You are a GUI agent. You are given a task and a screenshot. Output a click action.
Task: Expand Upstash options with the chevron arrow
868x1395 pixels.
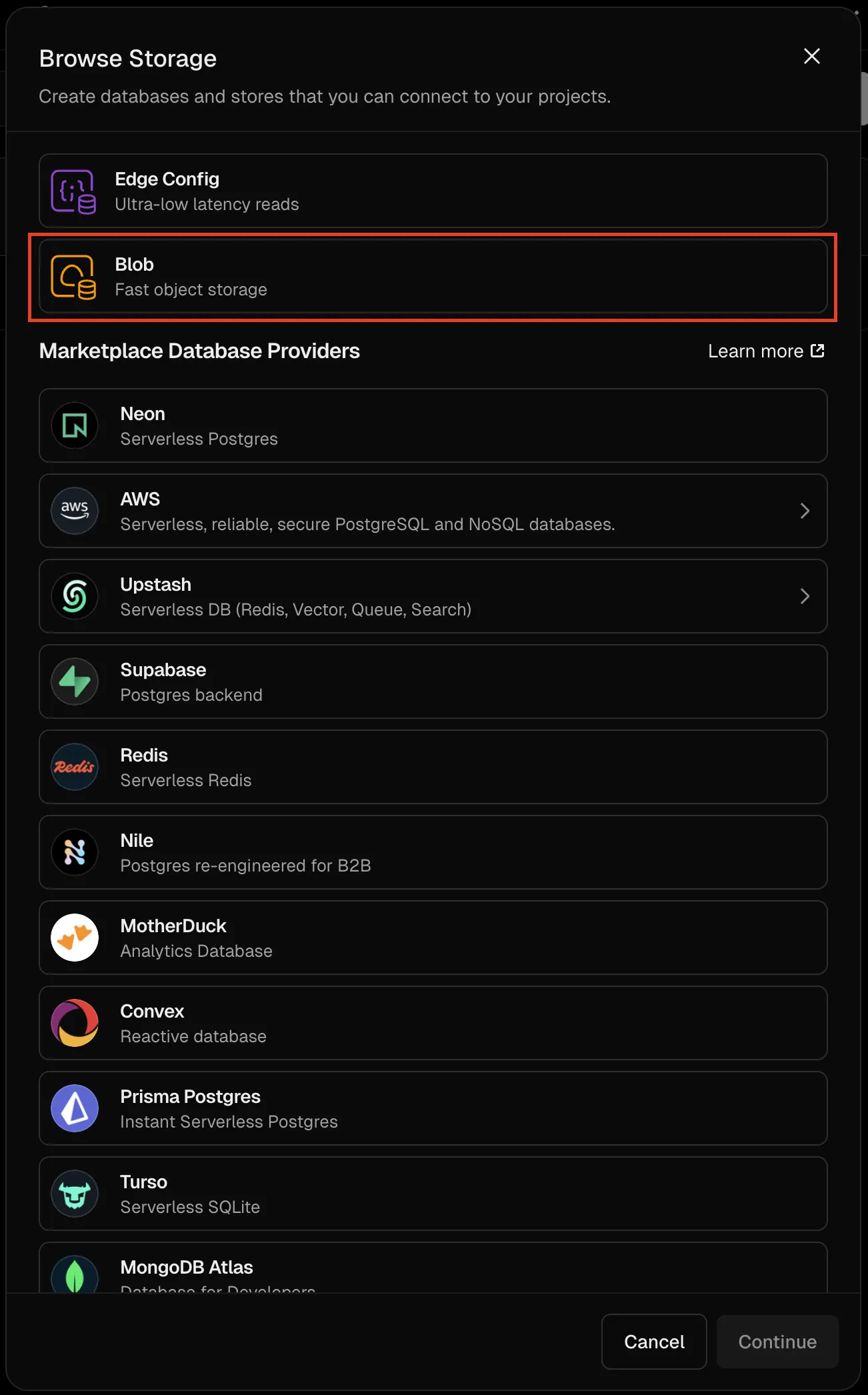[x=805, y=596]
